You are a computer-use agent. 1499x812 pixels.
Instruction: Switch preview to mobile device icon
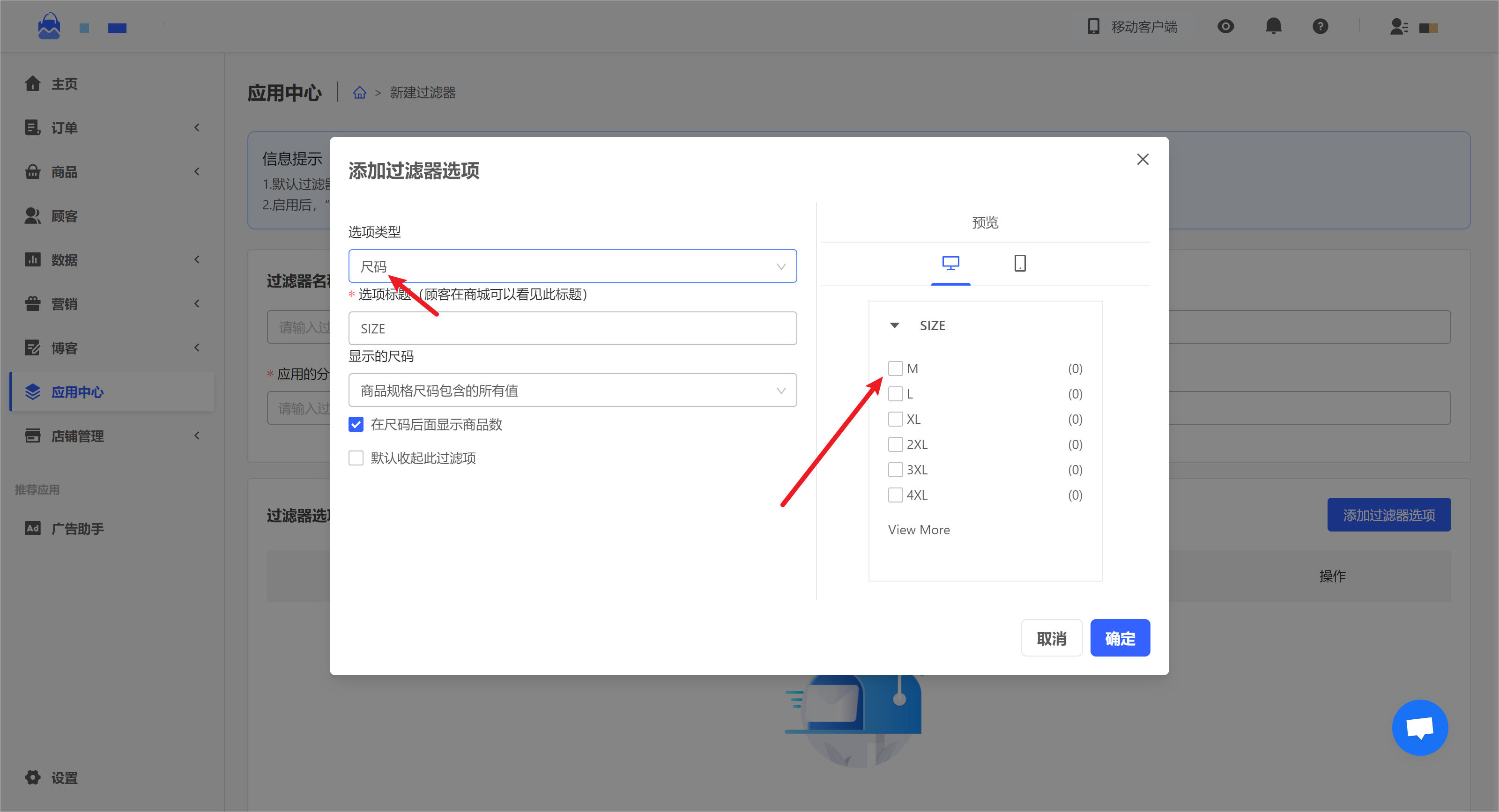1019,264
